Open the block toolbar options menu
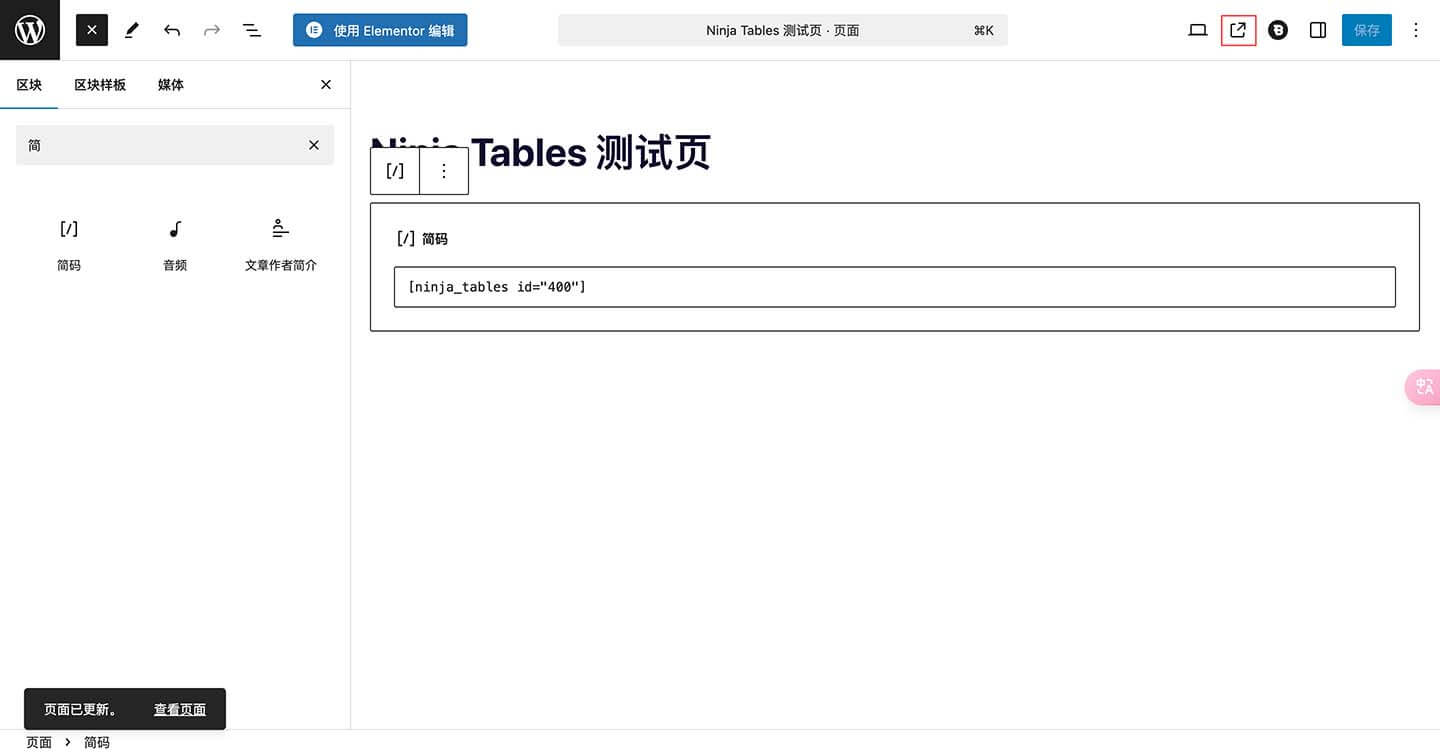This screenshot has width=1440, height=754. pos(444,171)
